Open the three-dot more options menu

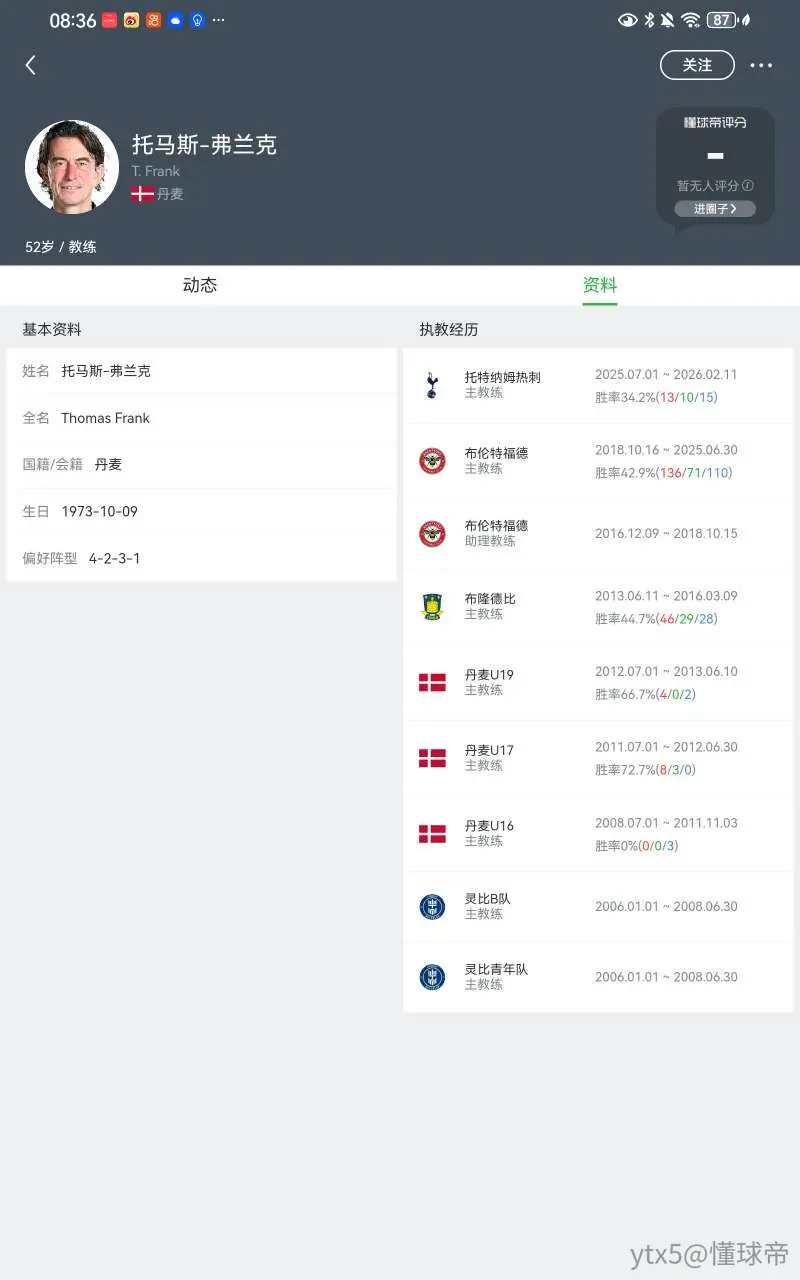tap(761, 65)
